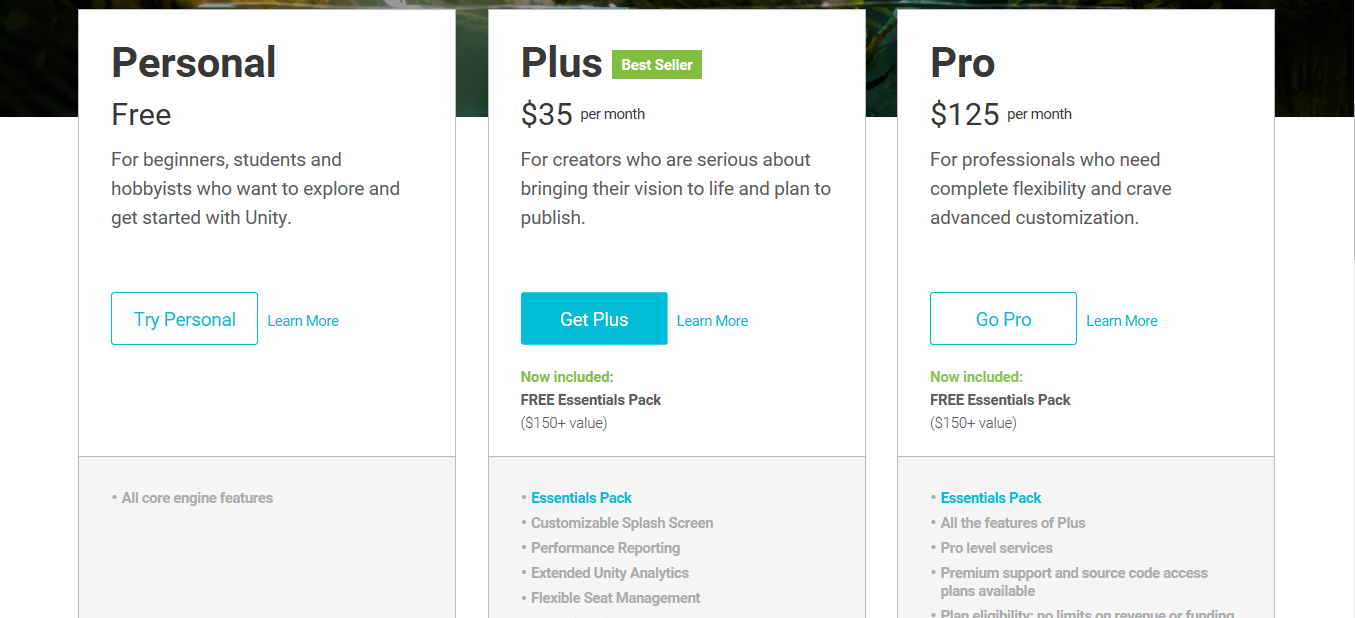Click Performance Reporting feature item
1355x618 pixels.
pos(605,548)
